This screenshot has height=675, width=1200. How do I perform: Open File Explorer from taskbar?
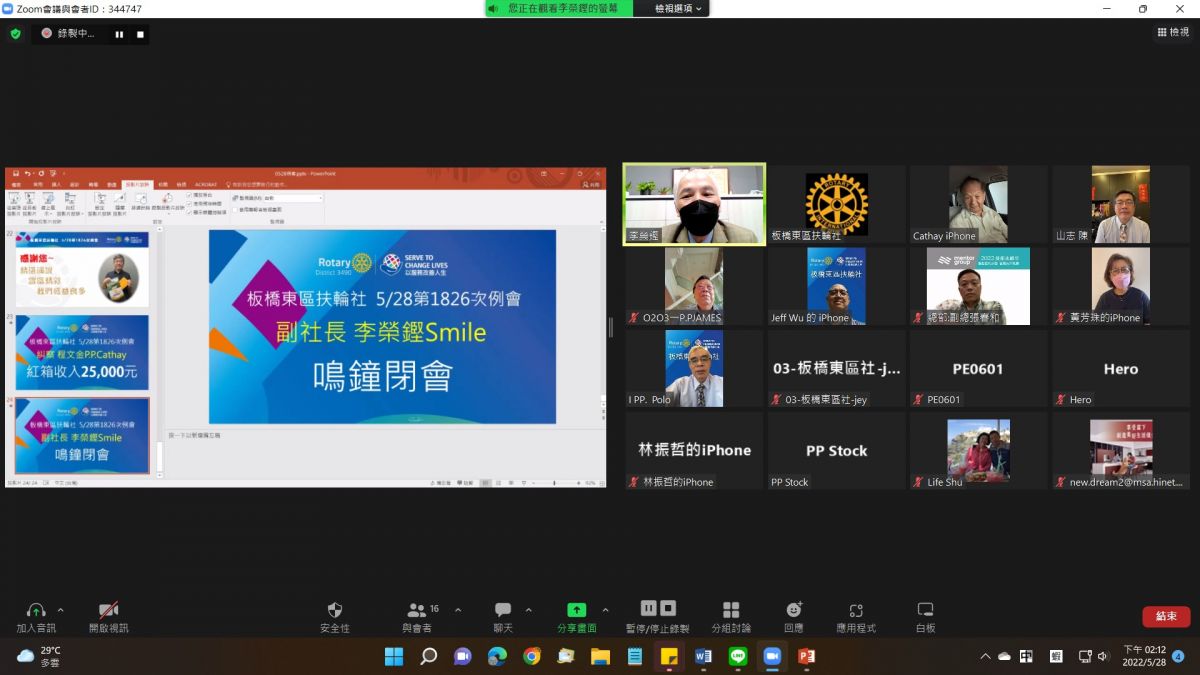600,656
